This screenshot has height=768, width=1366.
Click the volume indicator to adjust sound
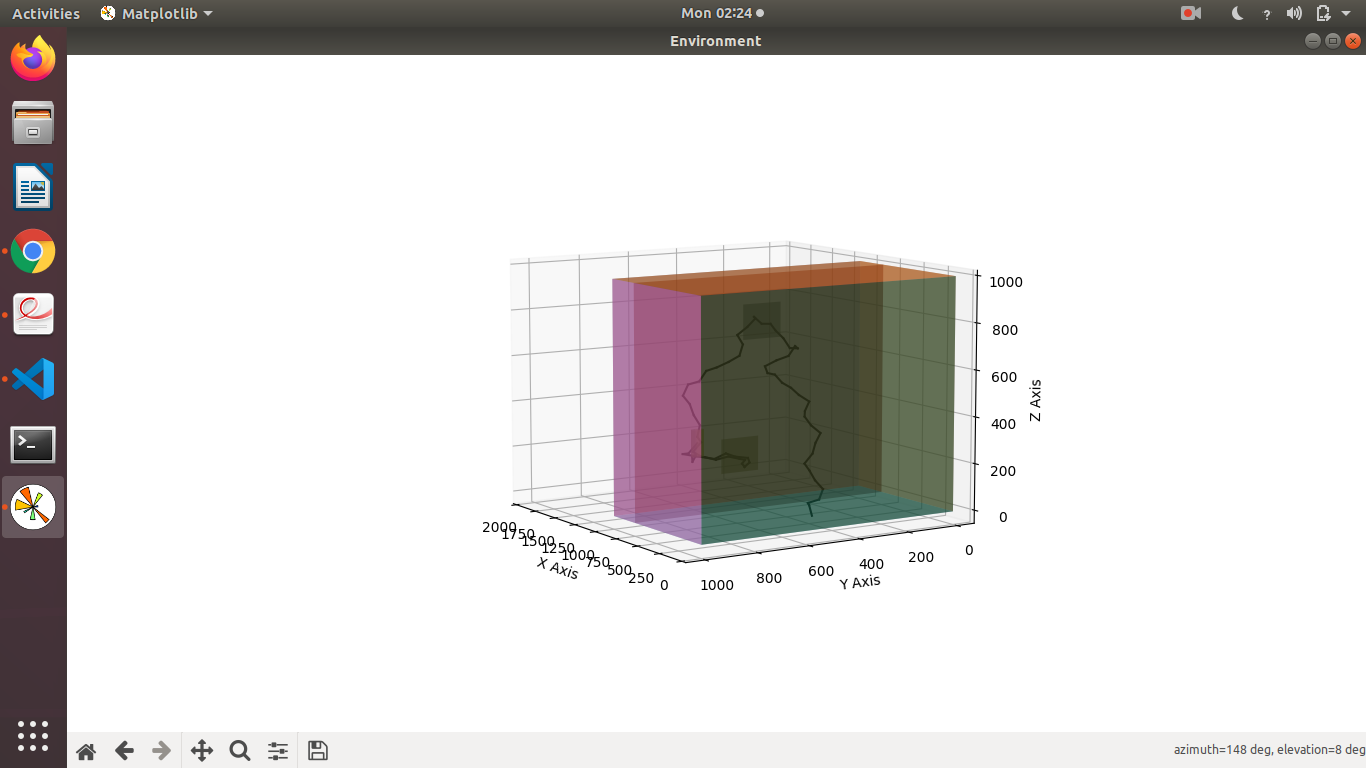pos(1294,13)
